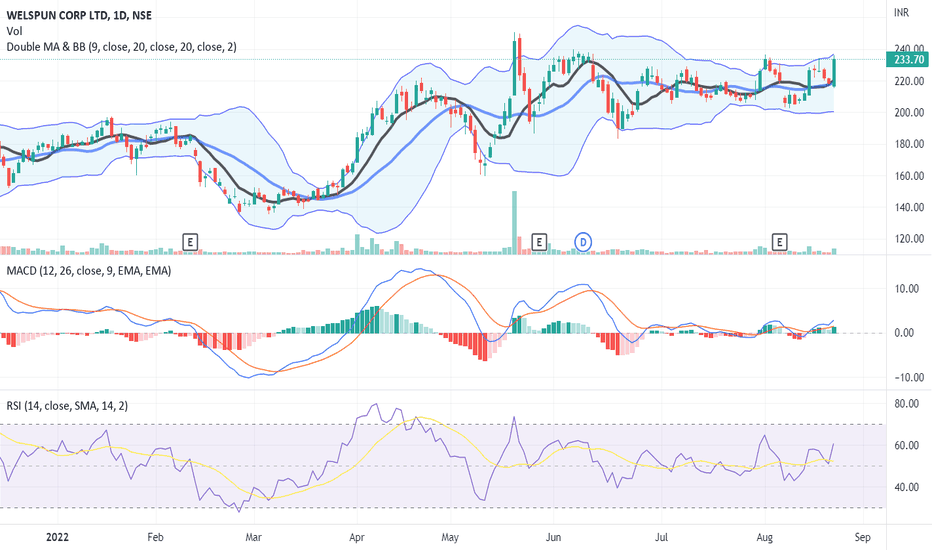The image size is (932, 550).
Task: Click the 120.00 price axis label
Action: click(909, 239)
